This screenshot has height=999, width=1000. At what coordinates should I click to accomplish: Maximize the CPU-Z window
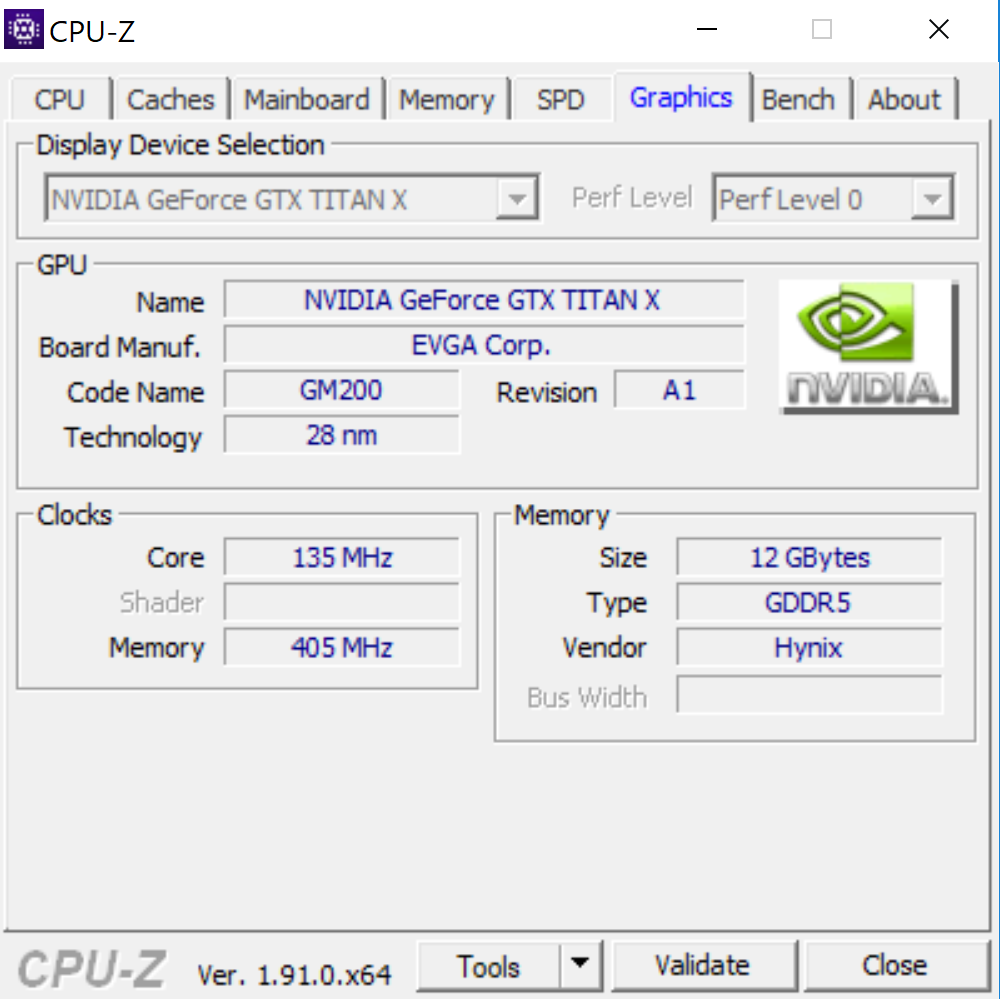point(822,30)
